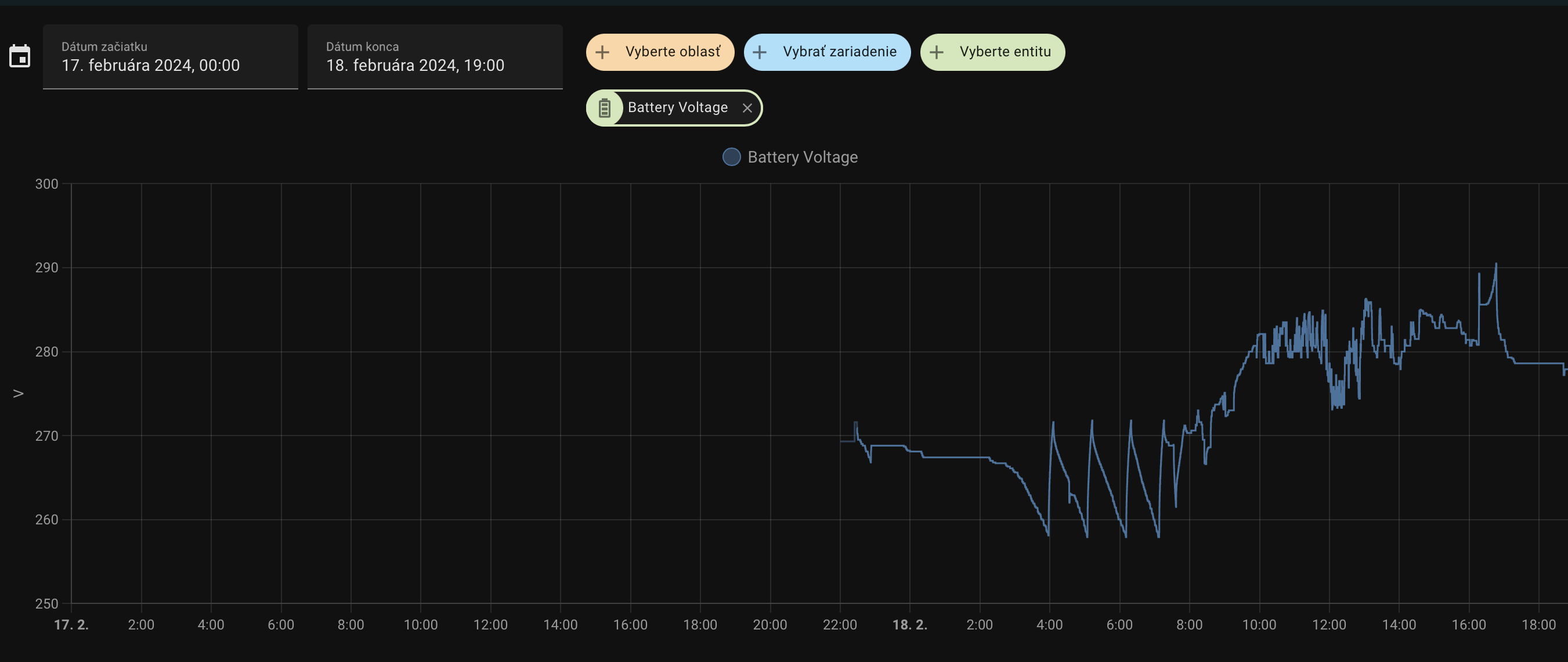Click the 18:00 label after 18. 2.
Image resolution: width=1568 pixels, height=662 pixels.
tap(1539, 625)
